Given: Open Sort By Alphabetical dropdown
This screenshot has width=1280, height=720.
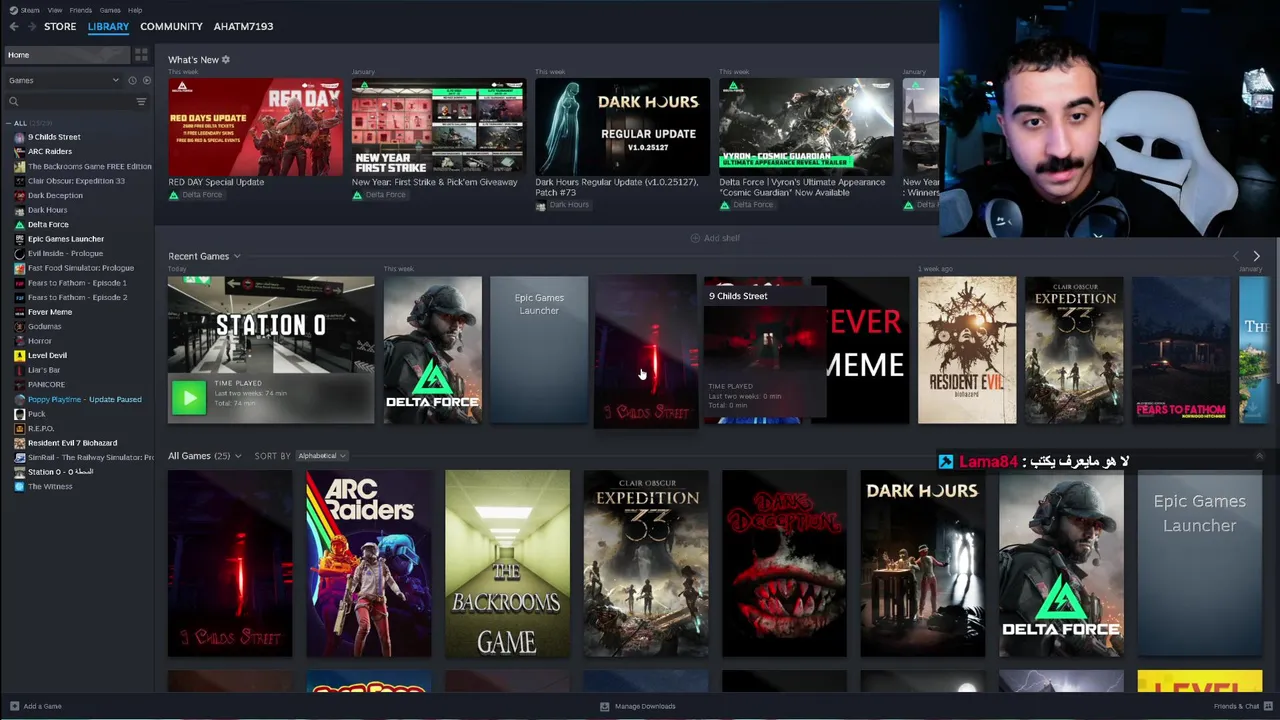Looking at the screenshot, I should 321,456.
